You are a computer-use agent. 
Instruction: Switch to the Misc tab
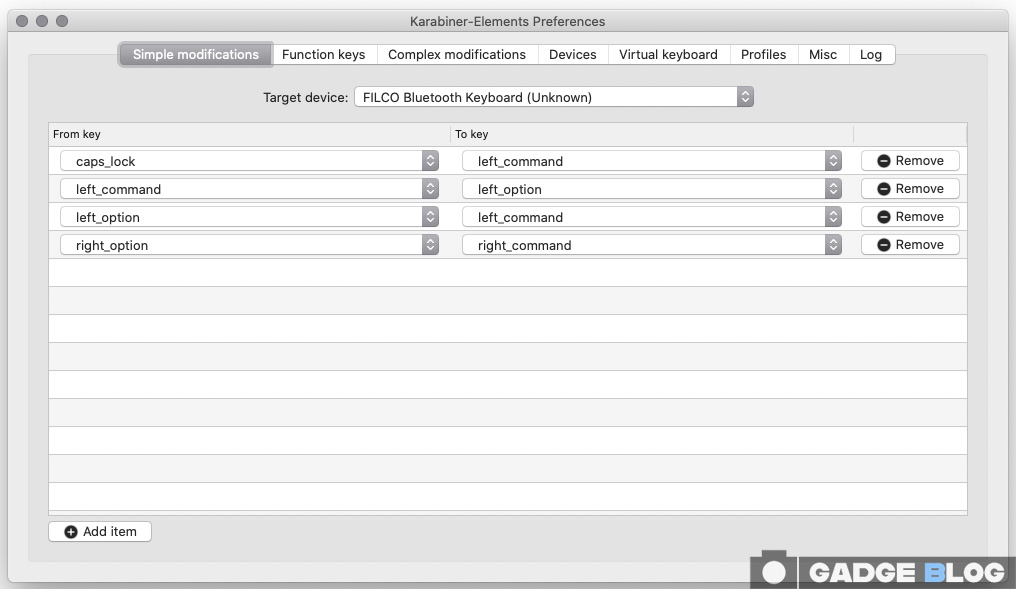pyautogui.click(x=823, y=54)
